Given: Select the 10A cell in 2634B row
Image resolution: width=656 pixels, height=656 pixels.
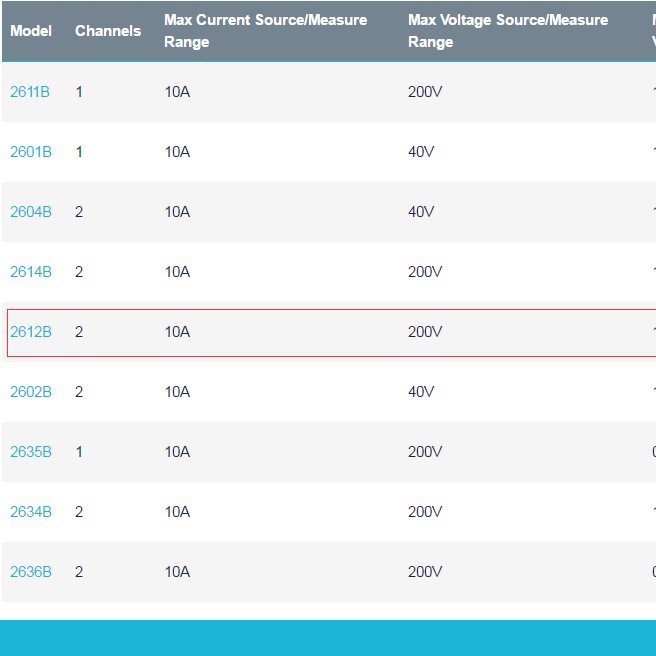Looking at the screenshot, I should (x=177, y=512).
